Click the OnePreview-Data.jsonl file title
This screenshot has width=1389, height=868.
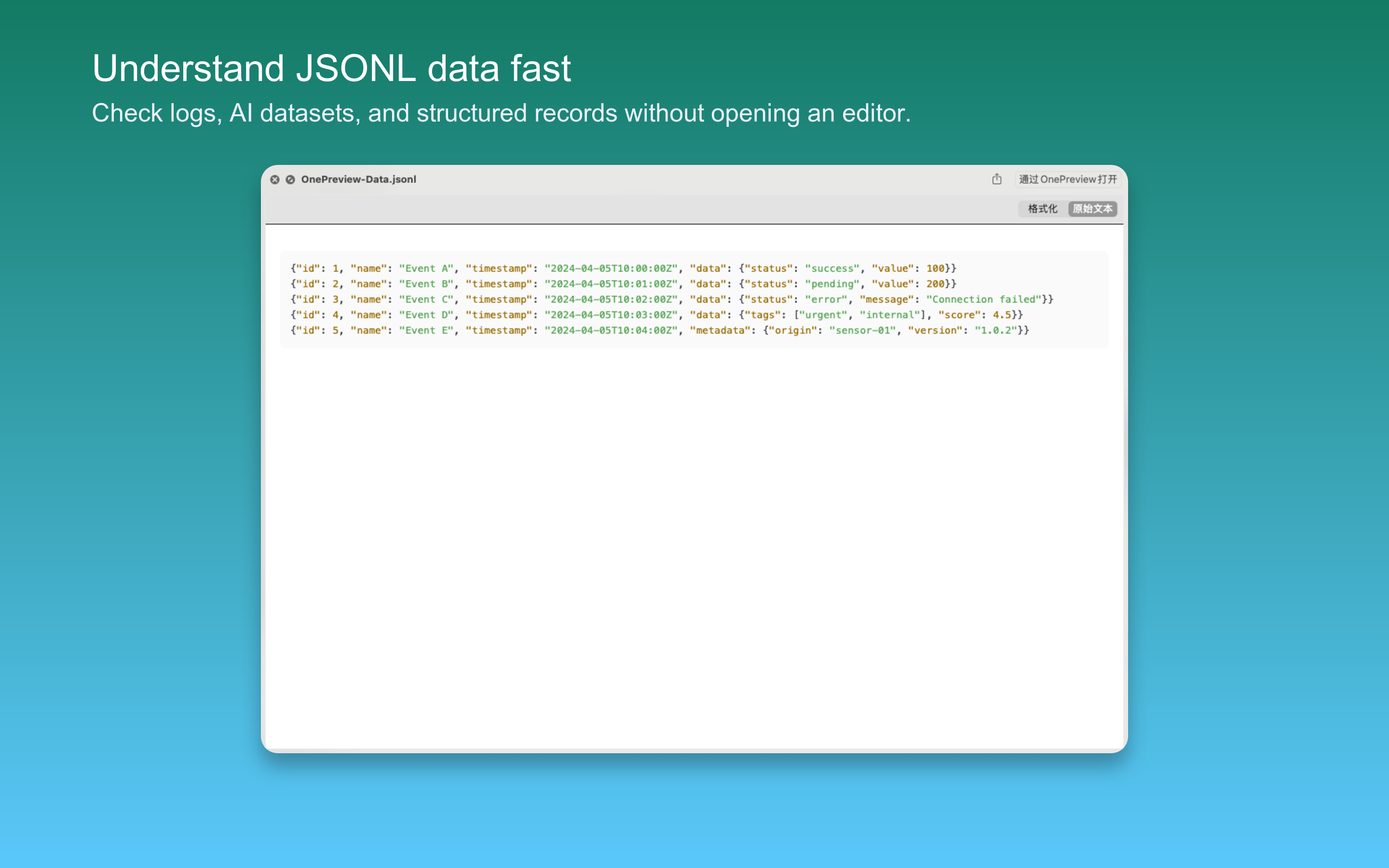[359, 179]
